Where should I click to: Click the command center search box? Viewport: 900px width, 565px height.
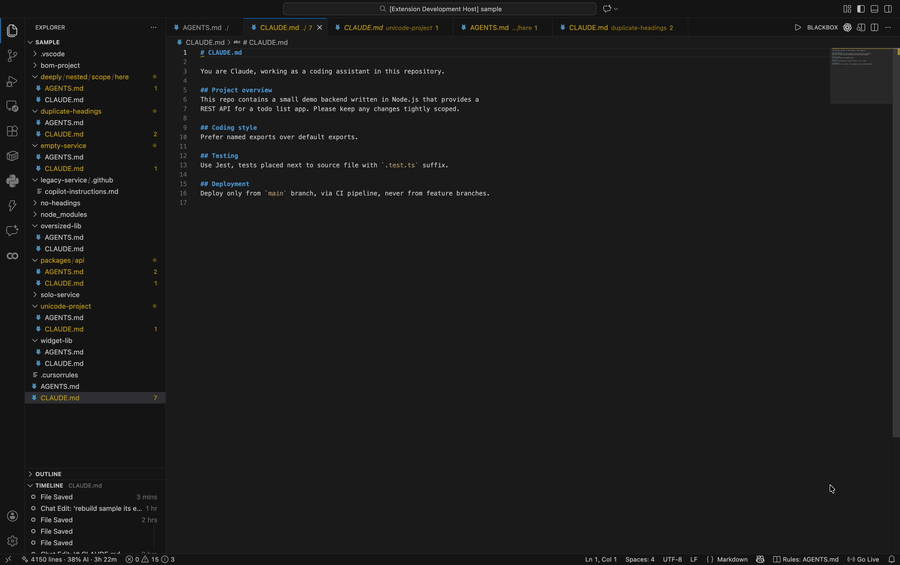pos(440,9)
